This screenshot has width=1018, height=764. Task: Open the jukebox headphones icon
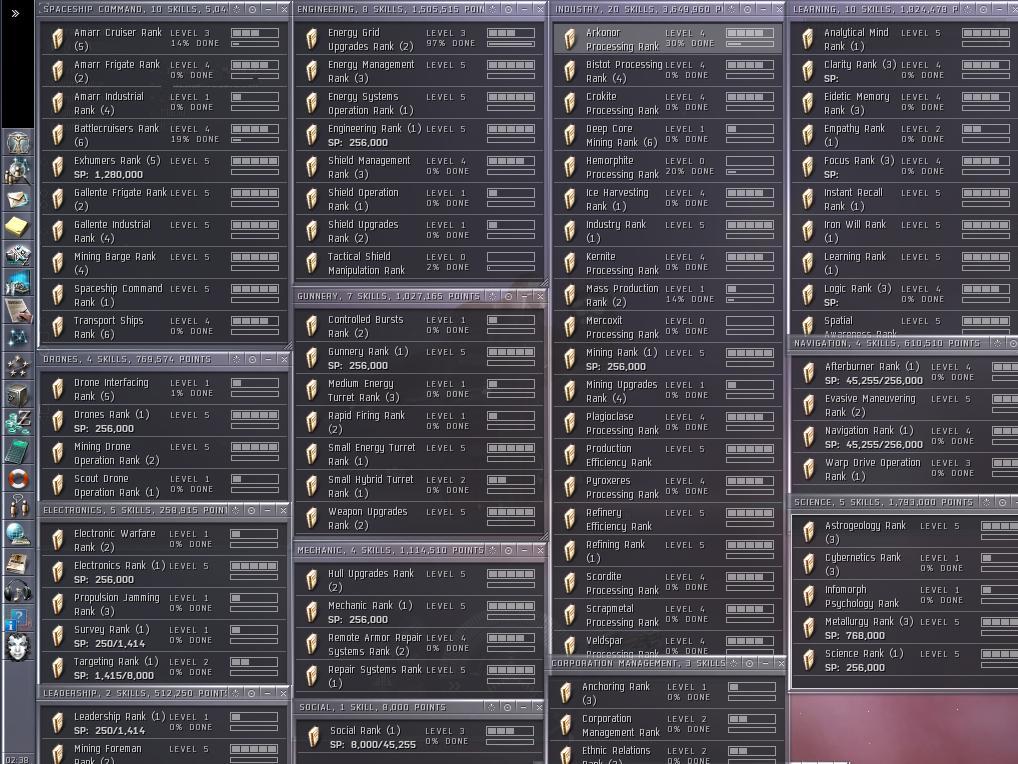pos(18,590)
